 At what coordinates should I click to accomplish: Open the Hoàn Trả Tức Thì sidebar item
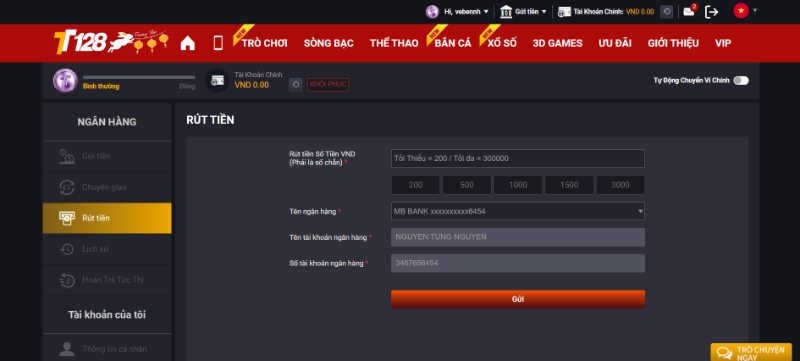[x=107, y=280]
